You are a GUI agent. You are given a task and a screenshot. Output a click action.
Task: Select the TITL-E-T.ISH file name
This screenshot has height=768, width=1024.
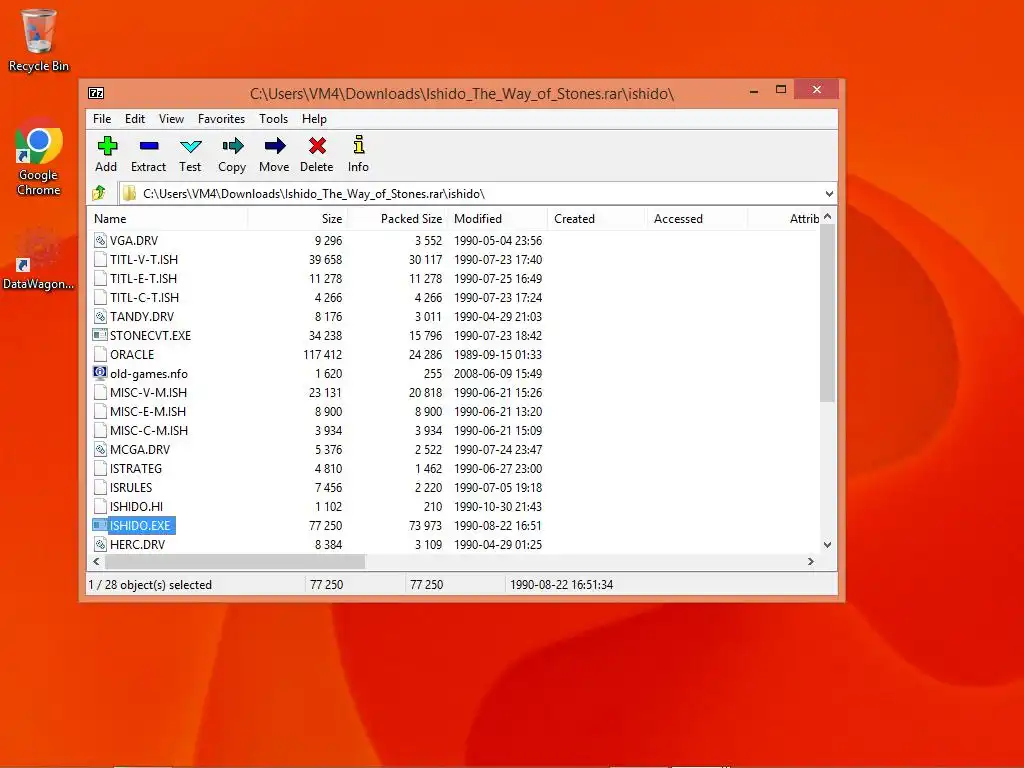(143, 278)
